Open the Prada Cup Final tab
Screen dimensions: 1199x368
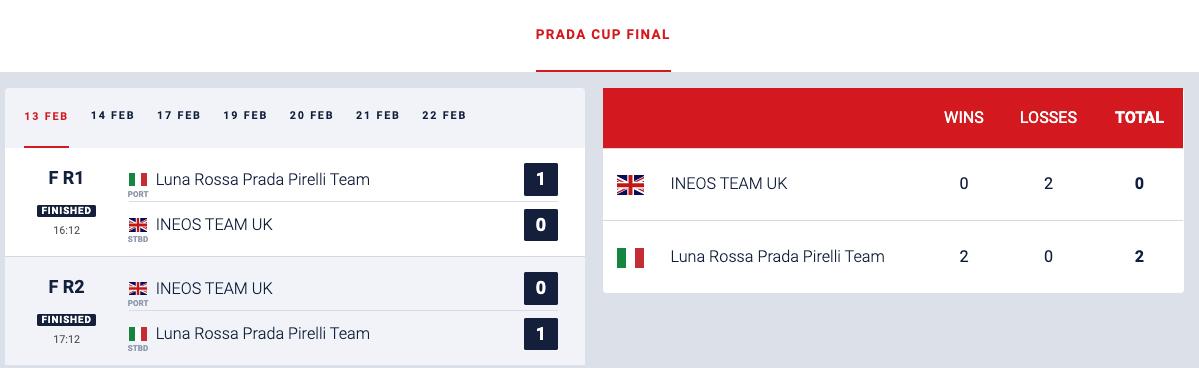(603, 34)
